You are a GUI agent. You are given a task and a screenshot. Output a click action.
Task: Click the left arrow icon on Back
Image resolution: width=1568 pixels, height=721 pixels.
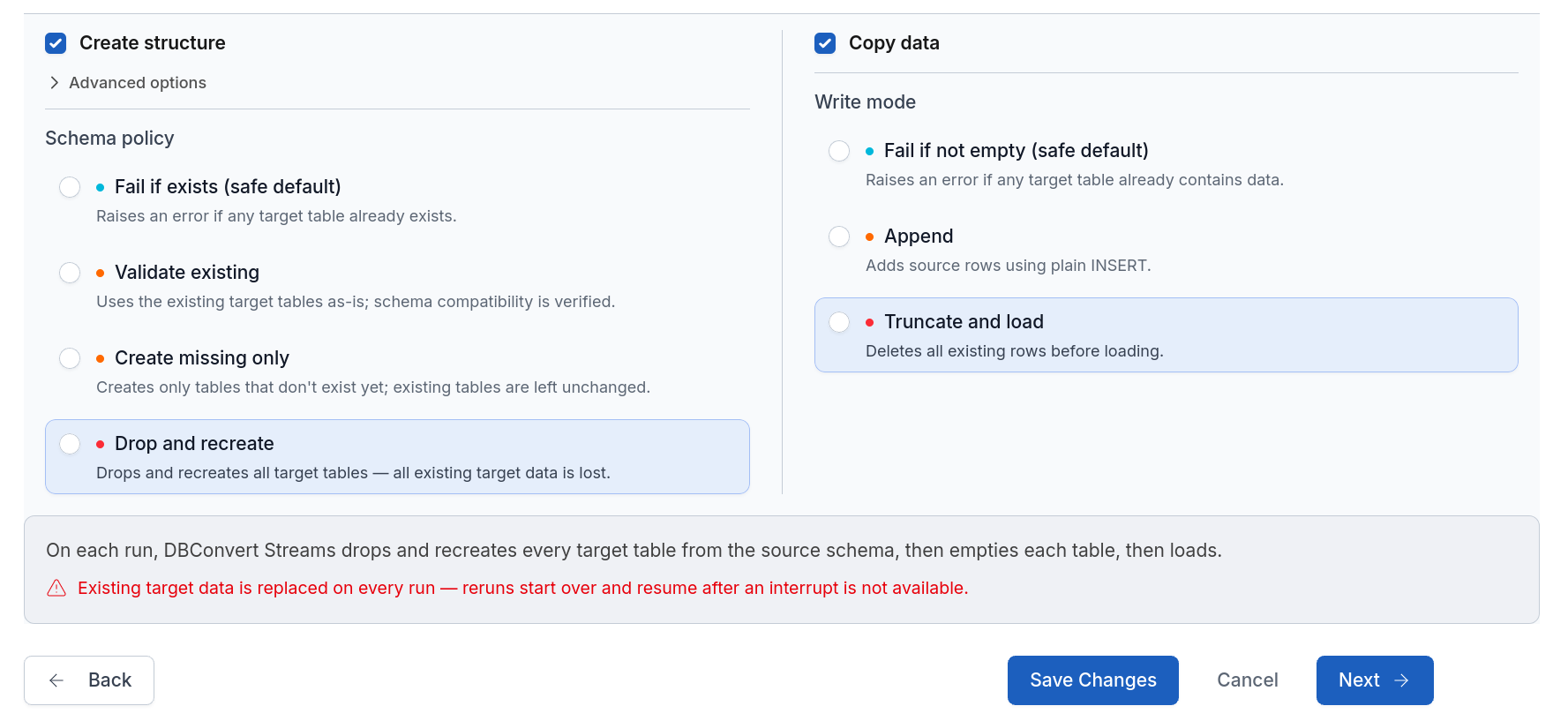click(56, 680)
